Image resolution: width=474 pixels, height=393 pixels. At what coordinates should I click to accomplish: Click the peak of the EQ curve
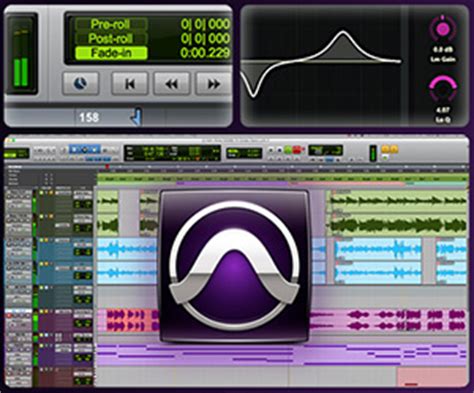tap(343, 32)
